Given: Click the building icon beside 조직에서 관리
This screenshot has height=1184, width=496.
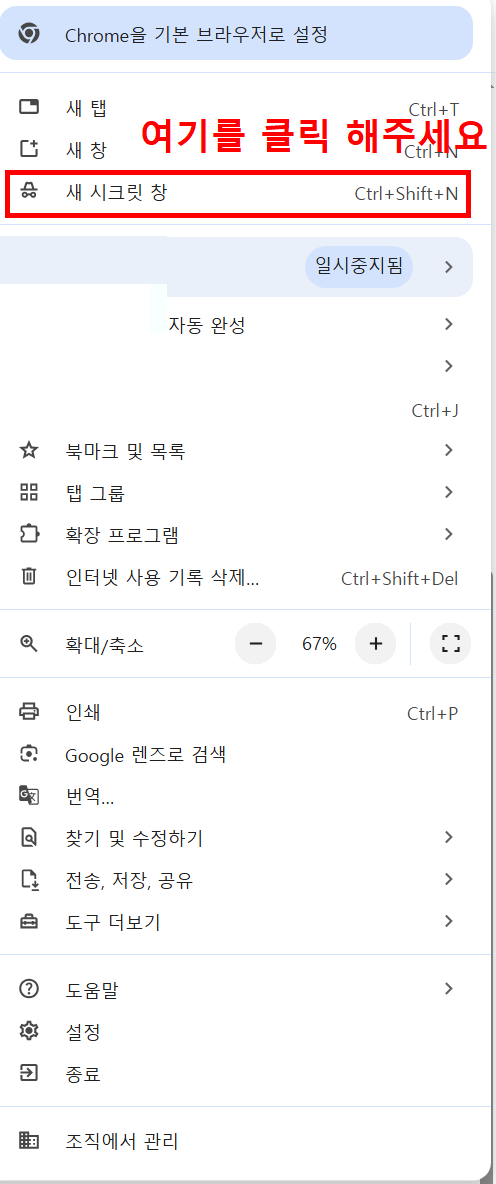Looking at the screenshot, I should point(29,1141).
